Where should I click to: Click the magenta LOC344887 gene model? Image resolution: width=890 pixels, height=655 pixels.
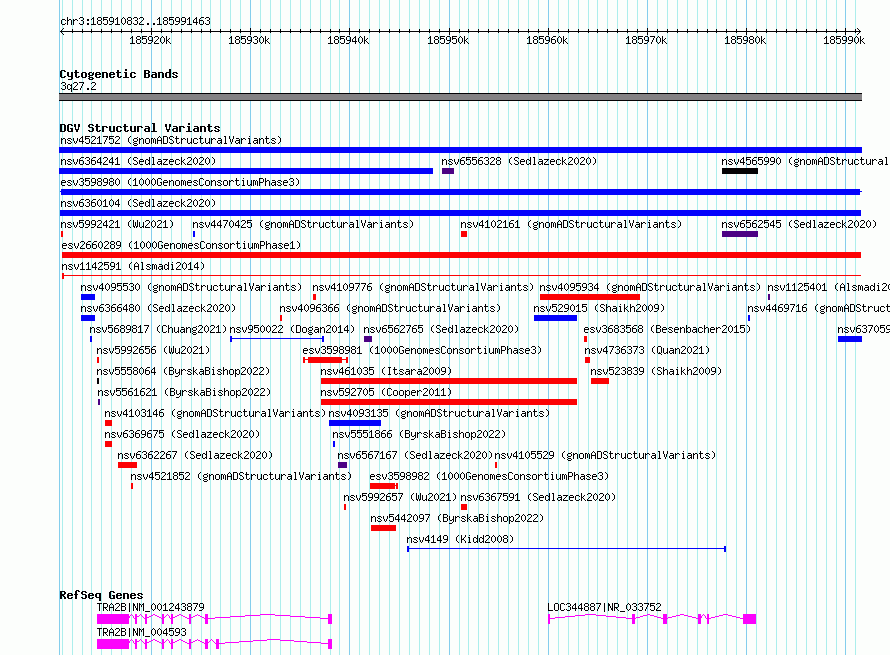pos(652,619)
